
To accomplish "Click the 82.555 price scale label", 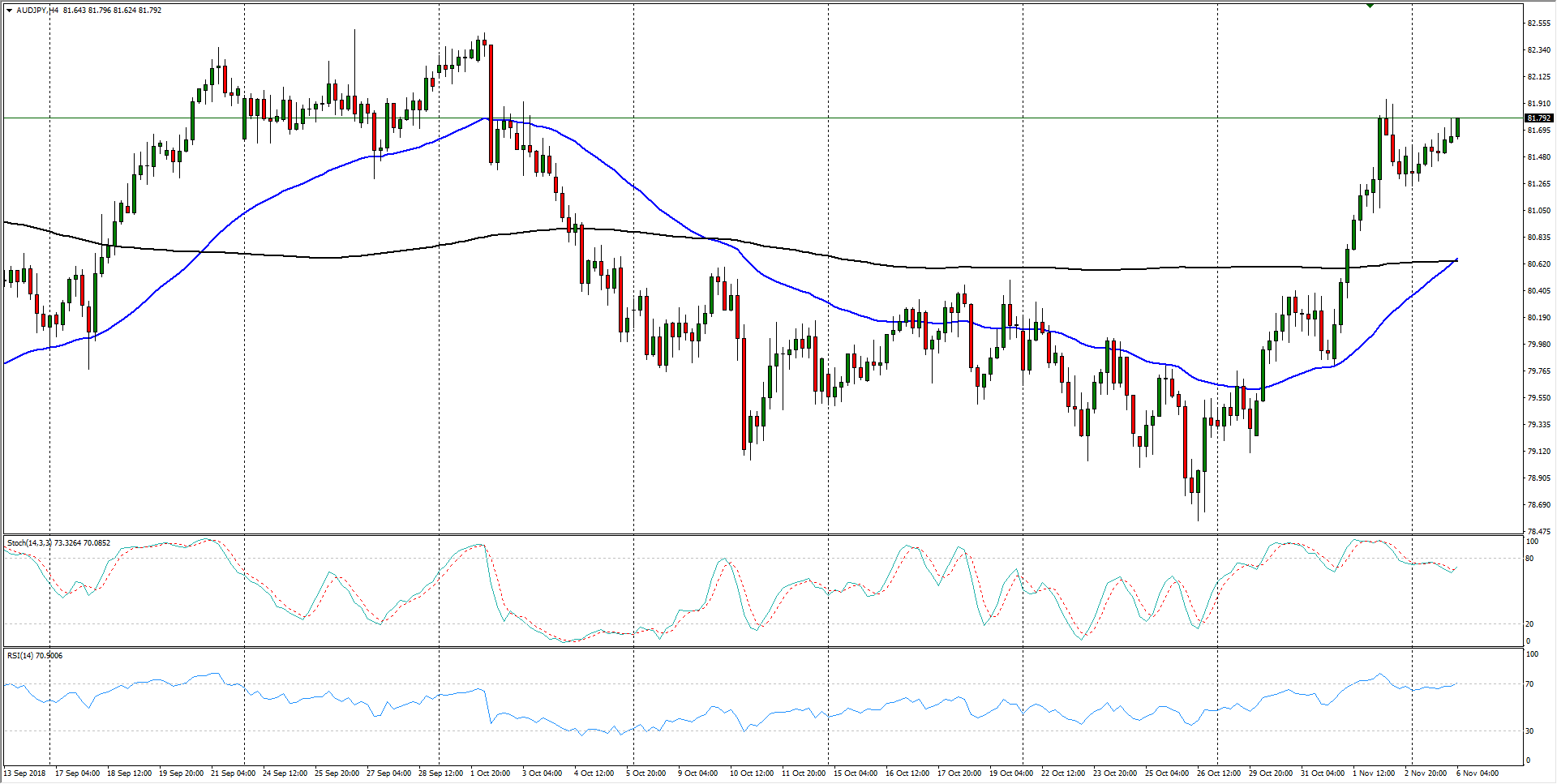I will tap(1538, 24).
